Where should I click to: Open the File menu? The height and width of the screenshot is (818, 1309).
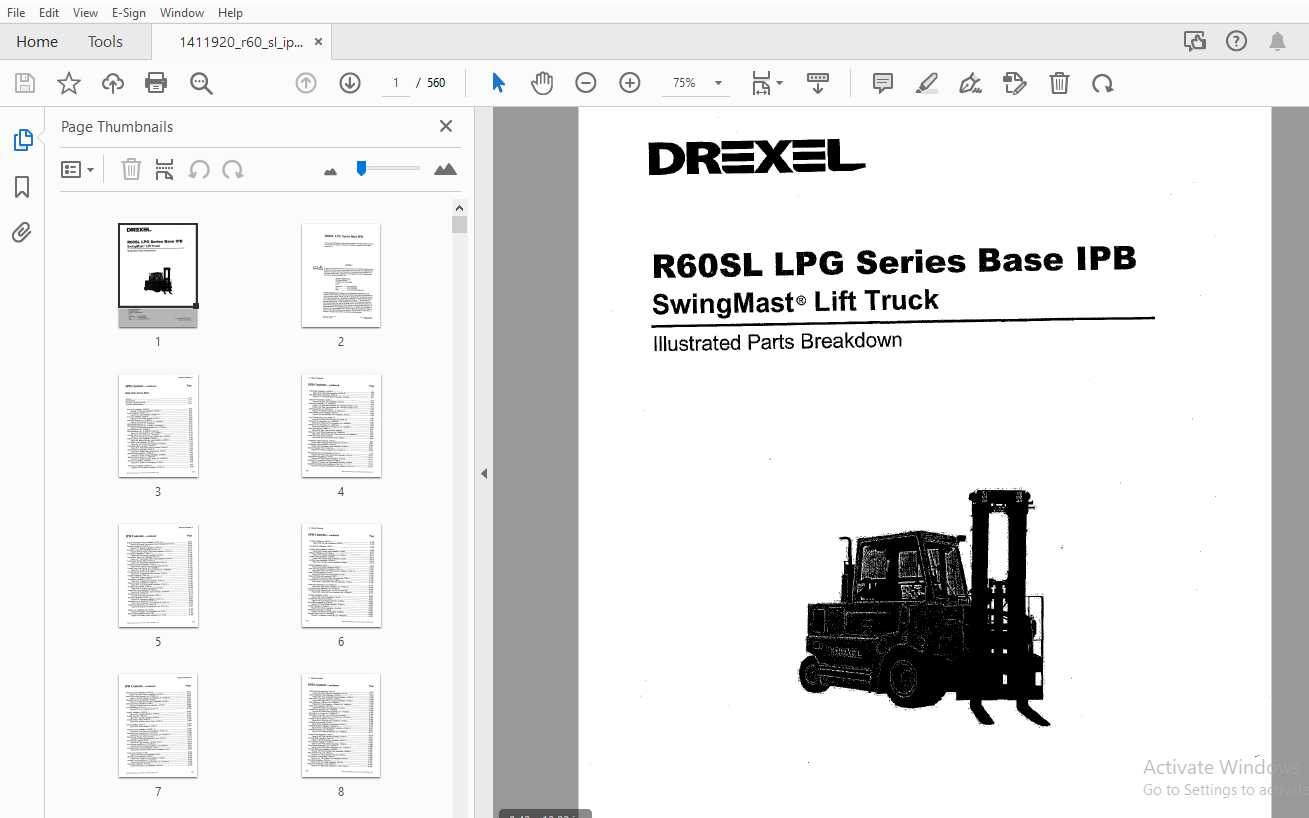coord(16,12)
